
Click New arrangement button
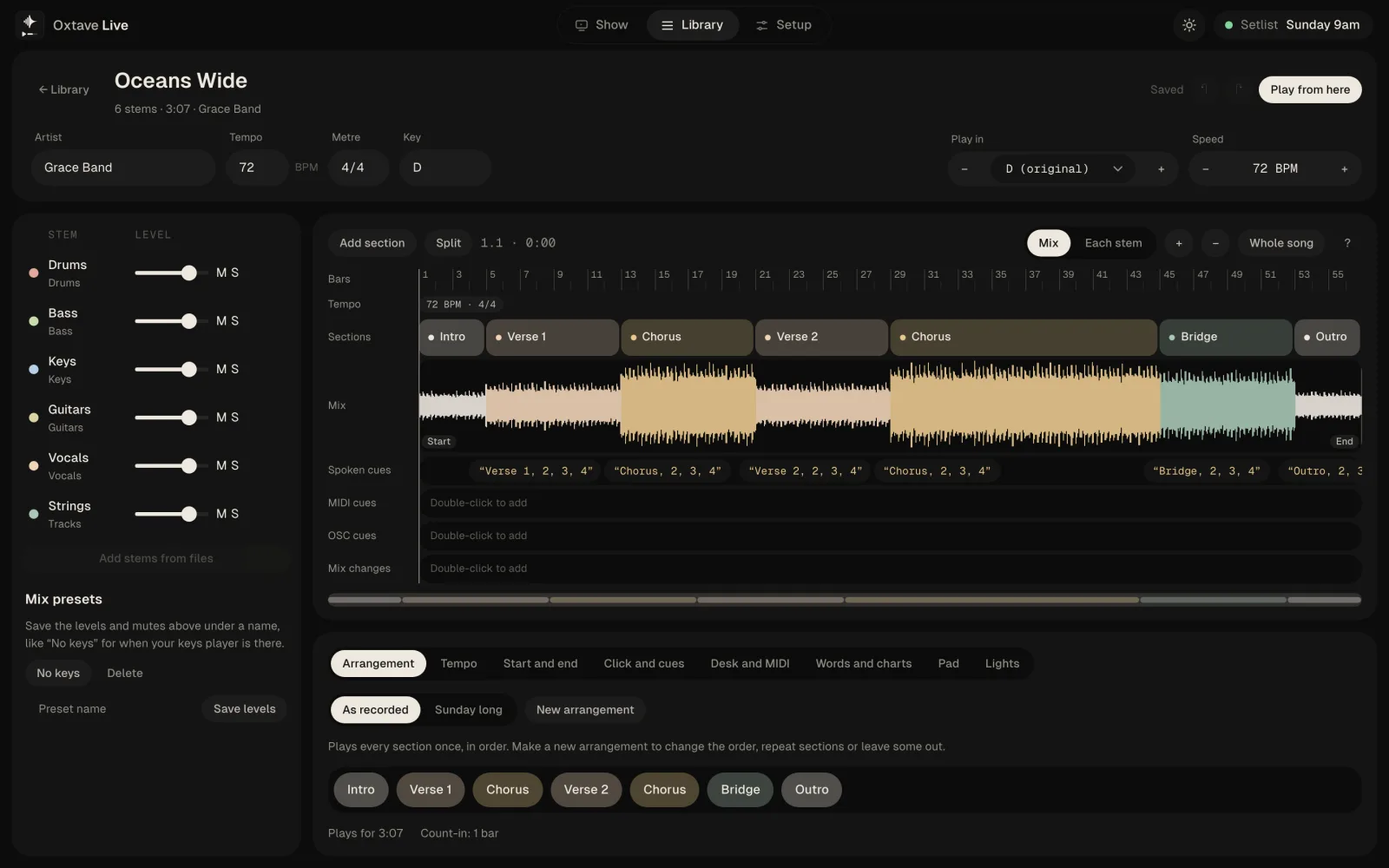click(x=585, y=710)
